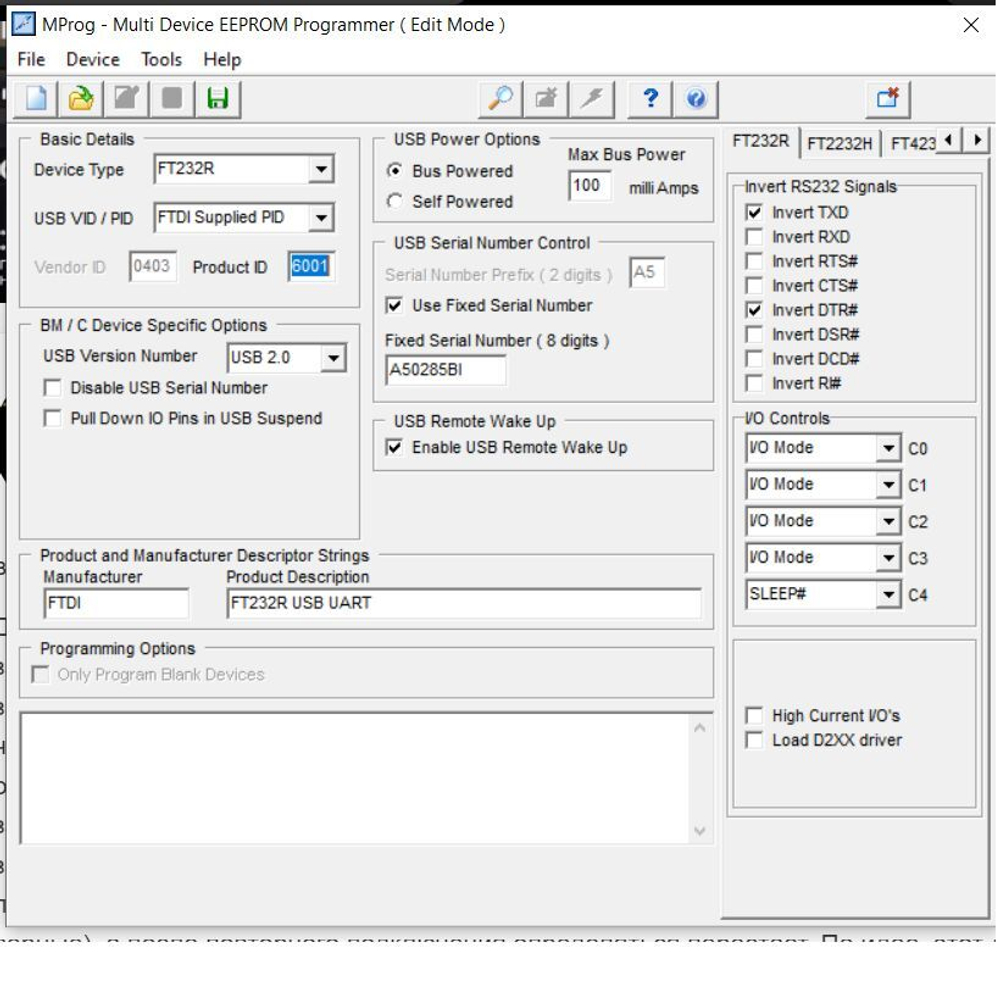Click the green Save floppy icon

click(217, 99)
